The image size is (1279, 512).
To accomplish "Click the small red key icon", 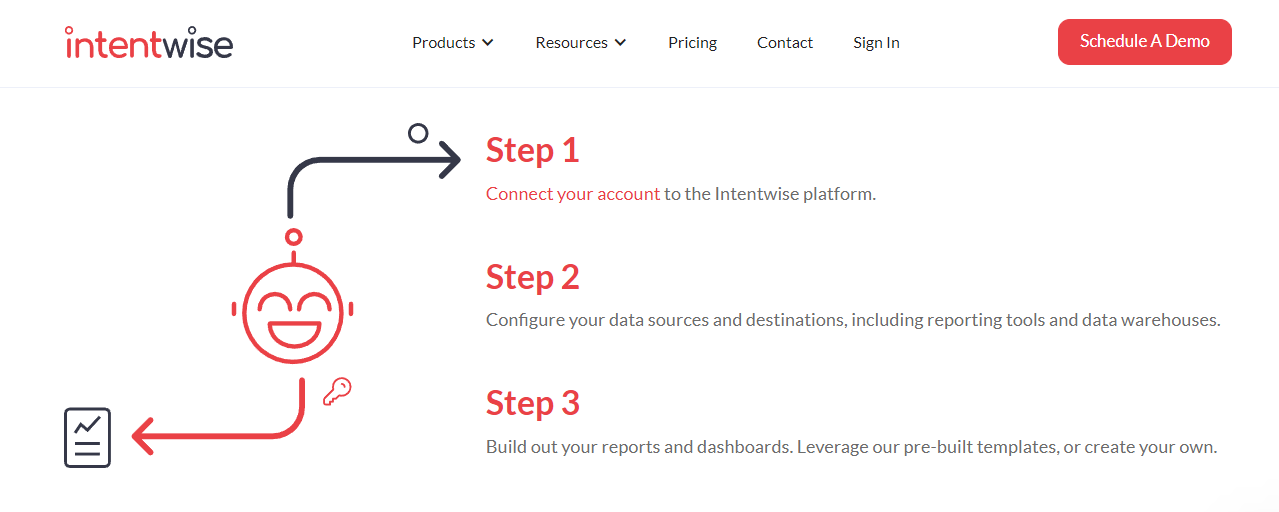I will pos(337,391).
